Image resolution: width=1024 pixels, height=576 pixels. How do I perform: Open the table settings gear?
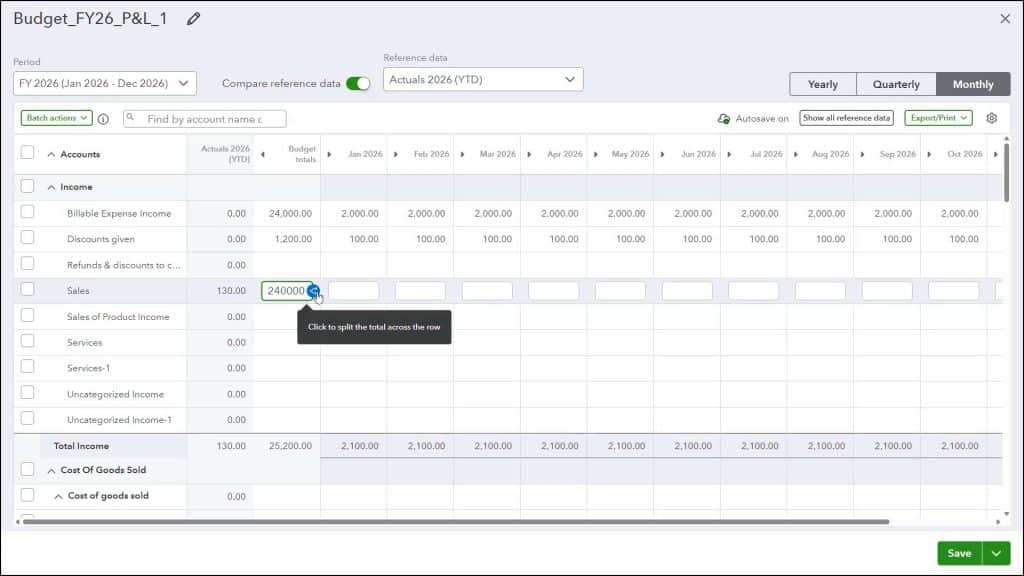click(x=991, y=118)
